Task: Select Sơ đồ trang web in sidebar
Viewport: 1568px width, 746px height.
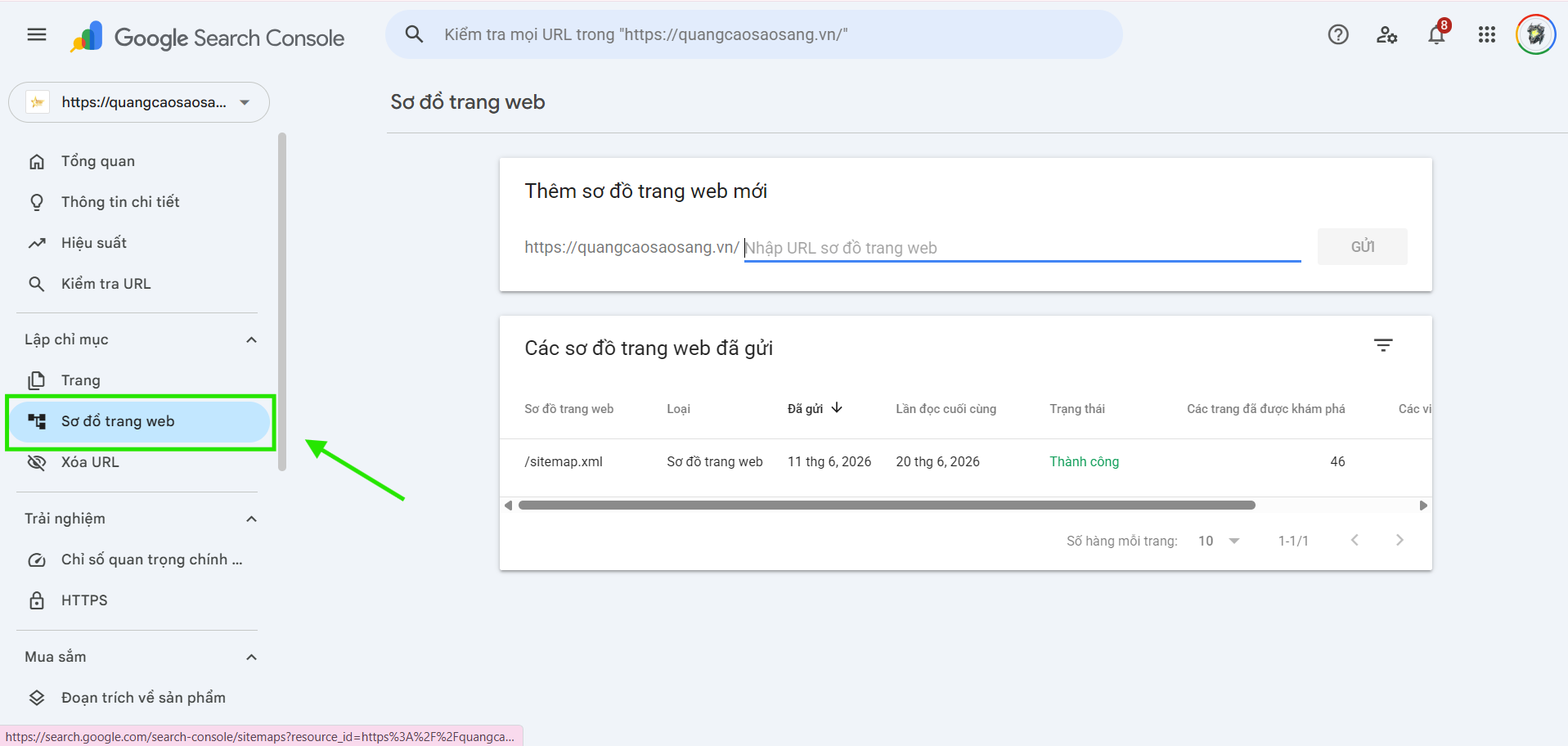Action: 139,421
